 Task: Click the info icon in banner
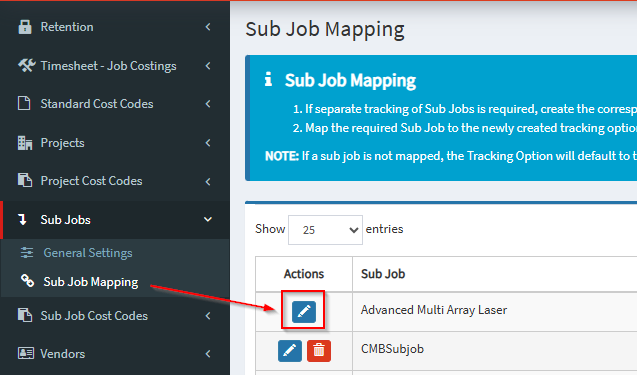pyautogui.click(x=268, y=79)
